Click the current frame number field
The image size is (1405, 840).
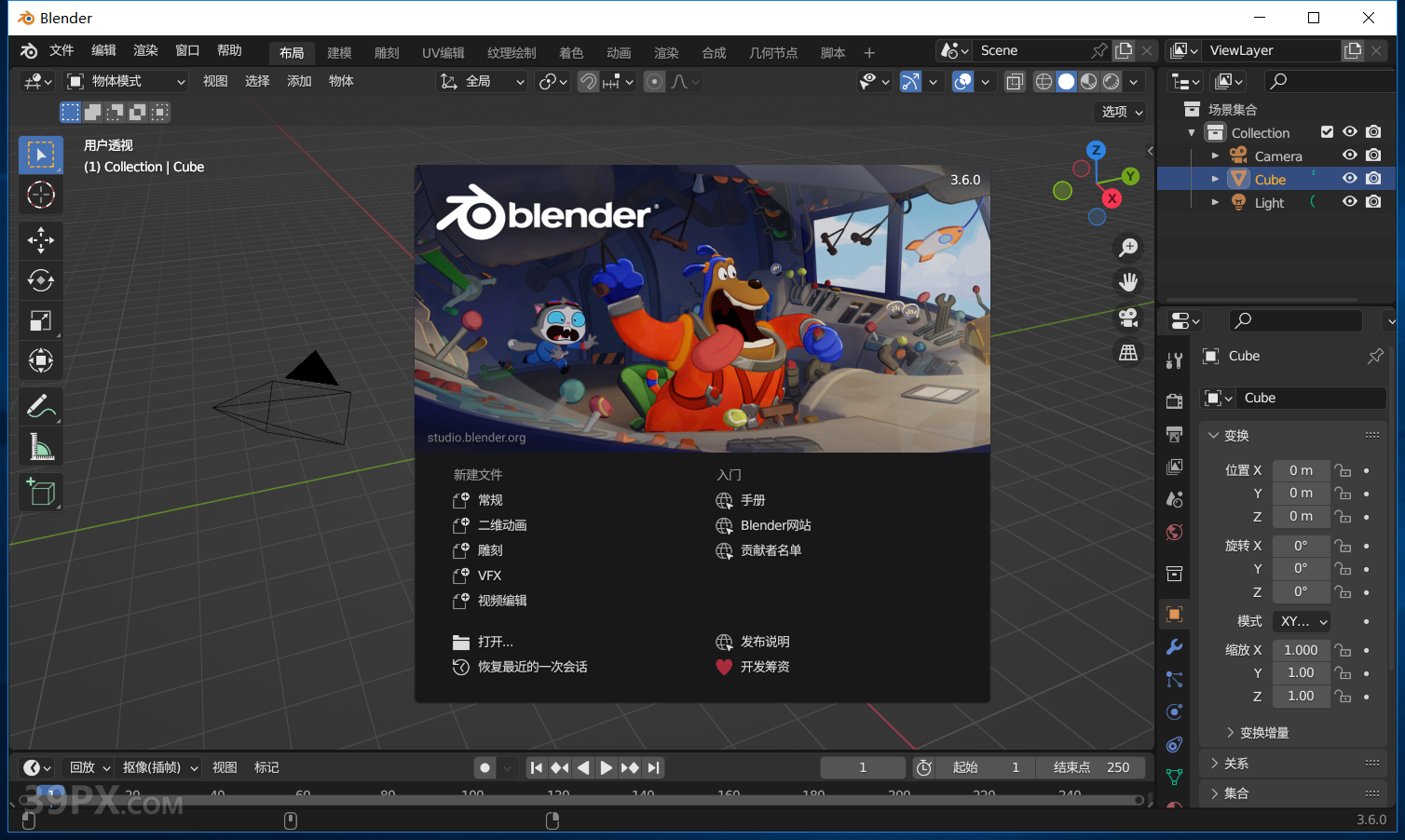862,766
